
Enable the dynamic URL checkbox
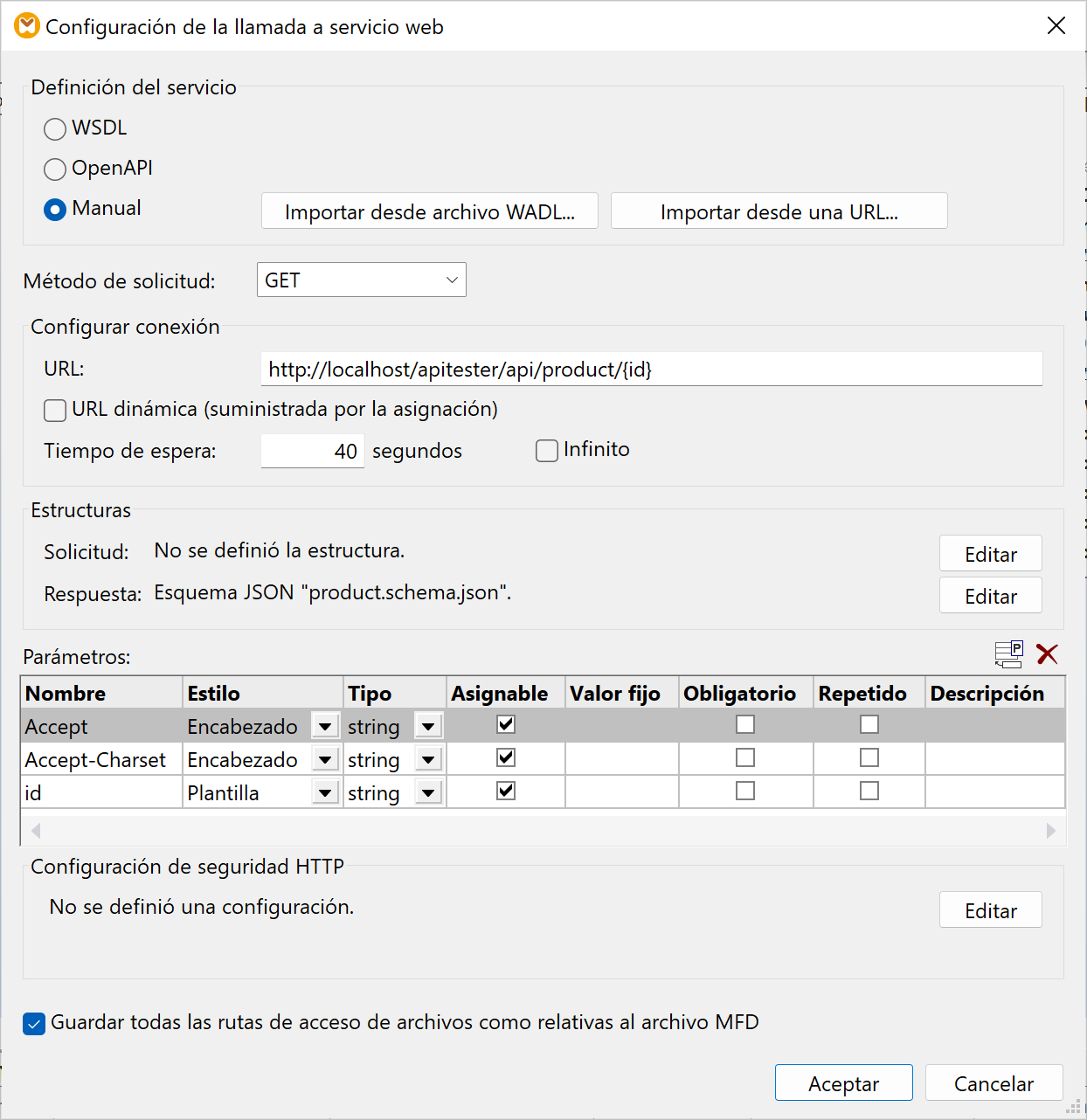coord(55,411)
